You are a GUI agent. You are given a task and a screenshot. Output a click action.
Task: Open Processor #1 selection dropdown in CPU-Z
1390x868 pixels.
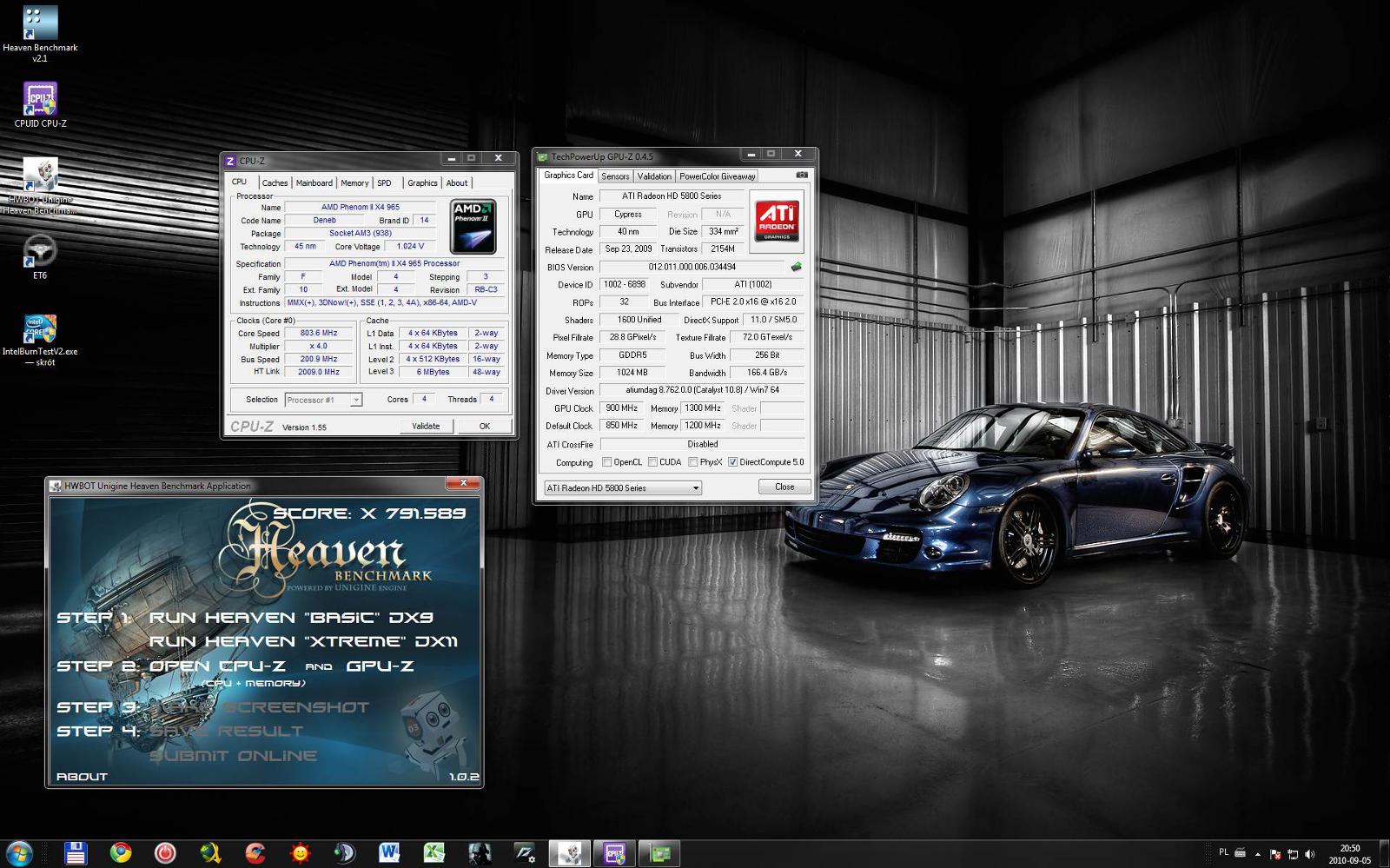tap(323, 400)
